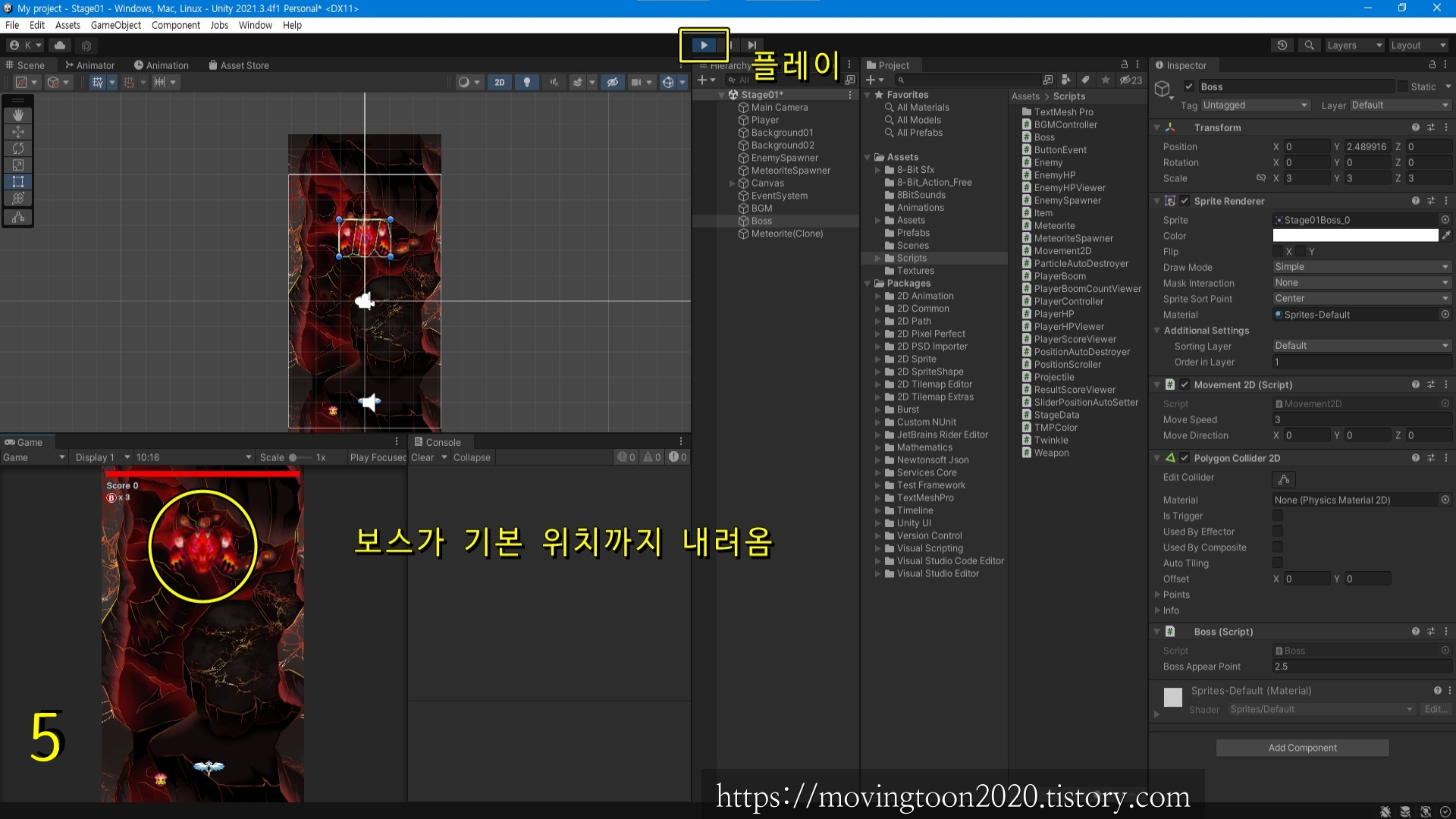
Task: Select the Rect tool in Scene
Action: click(x=18, y=182)
